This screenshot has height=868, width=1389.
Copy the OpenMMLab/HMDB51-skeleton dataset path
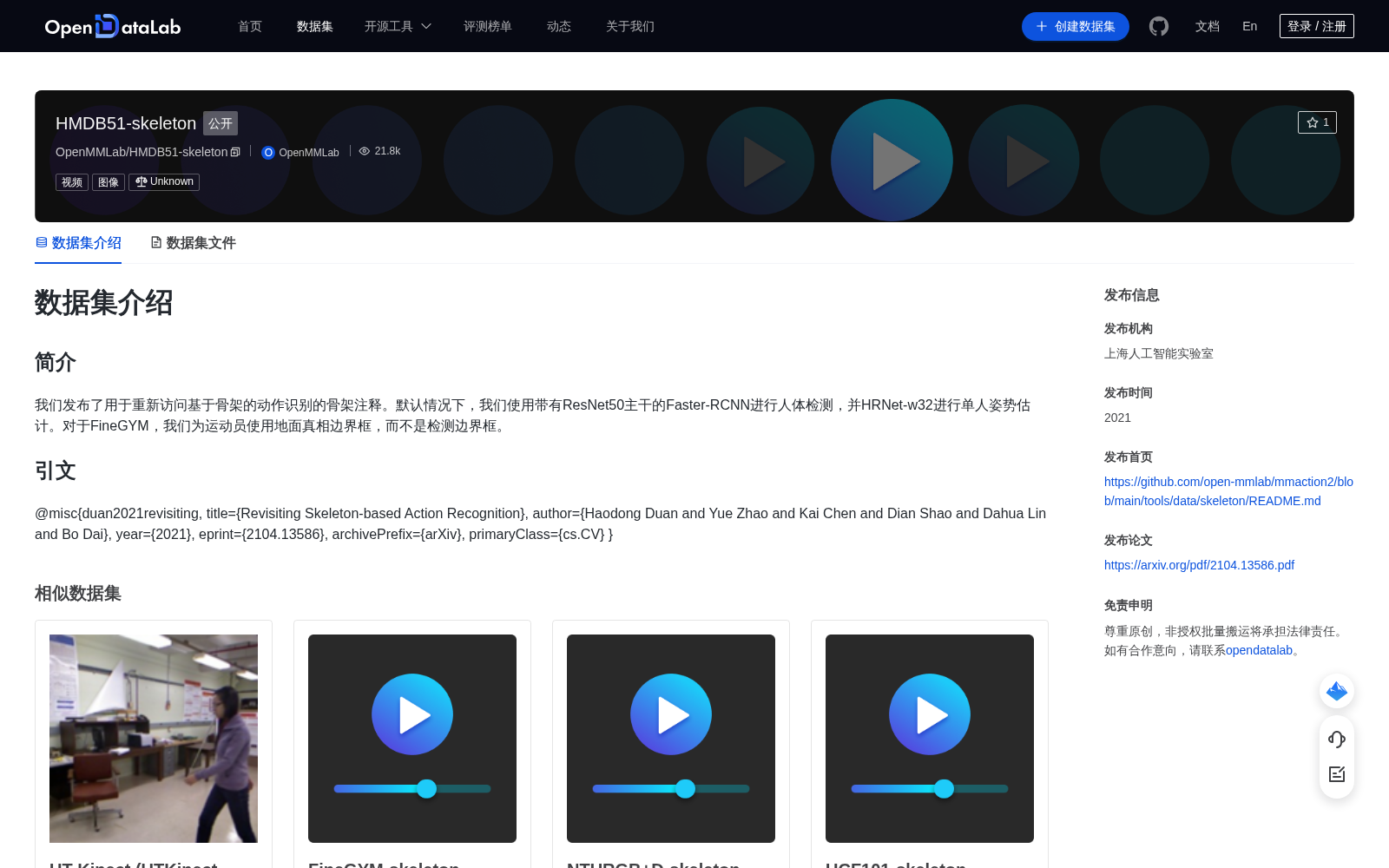pos(235,152)
